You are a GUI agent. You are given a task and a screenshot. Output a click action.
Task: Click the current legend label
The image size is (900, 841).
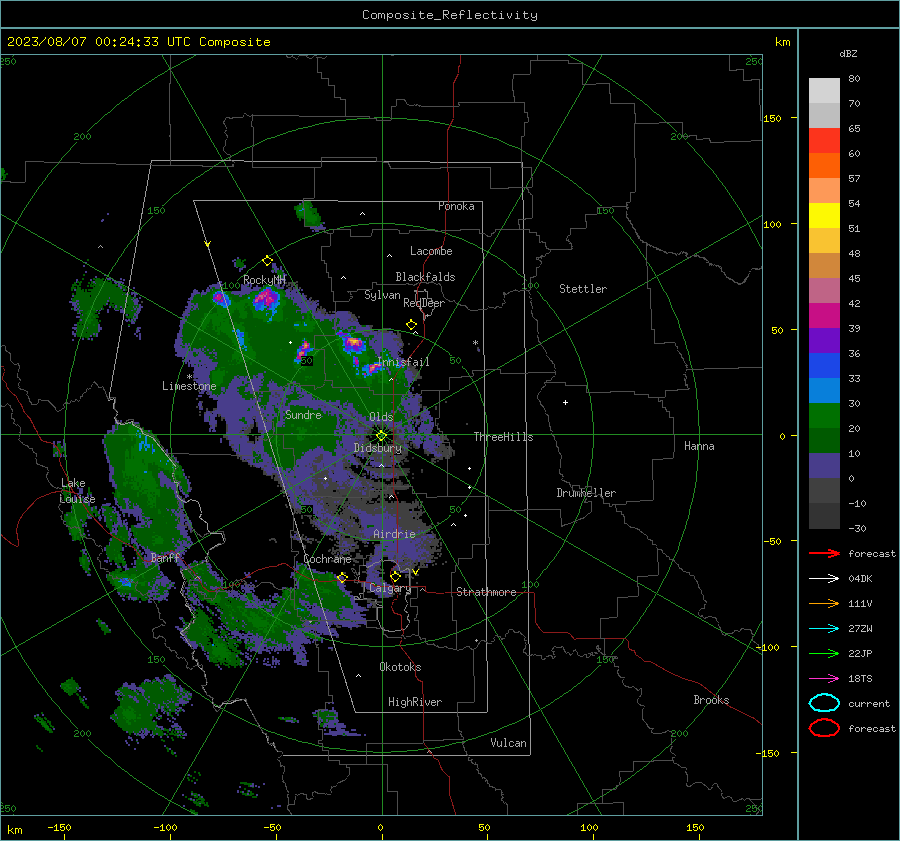(869, 703)
